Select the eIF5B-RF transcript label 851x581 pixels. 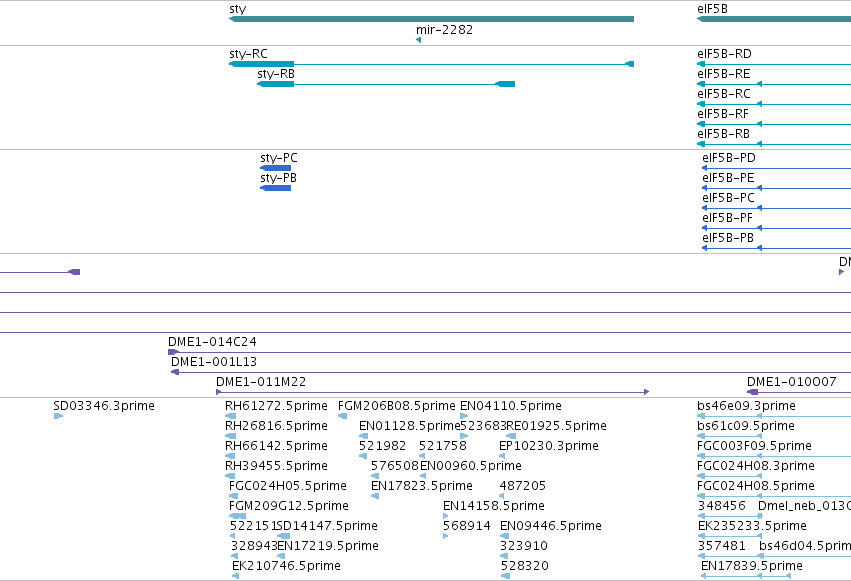coord(723,114)
